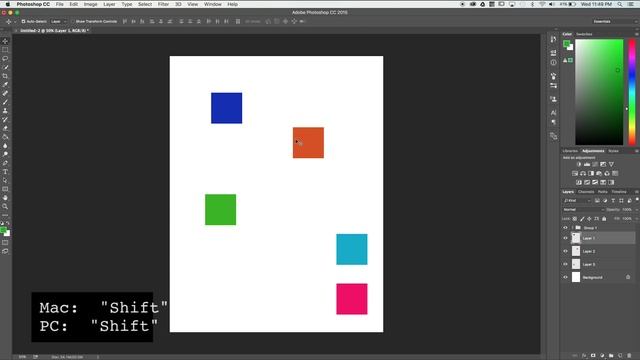This screenshot has width=640, height=360.
Task: Click the rainbow hue slider
Action: [x=632, y=92]
